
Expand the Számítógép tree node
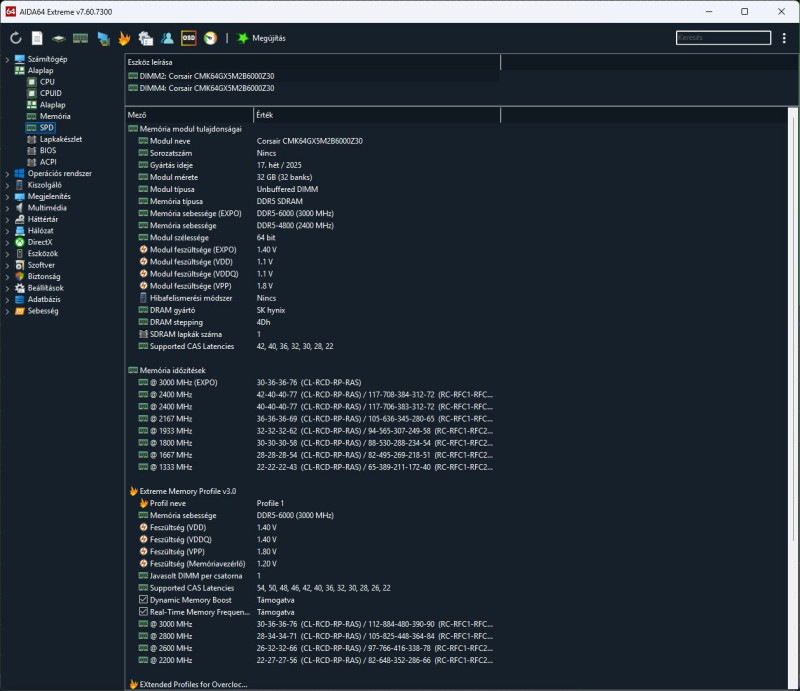[7, 59]
